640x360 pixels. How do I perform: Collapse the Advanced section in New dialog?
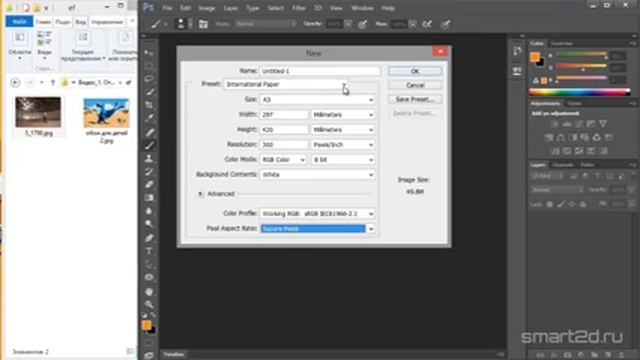[200, 194]
